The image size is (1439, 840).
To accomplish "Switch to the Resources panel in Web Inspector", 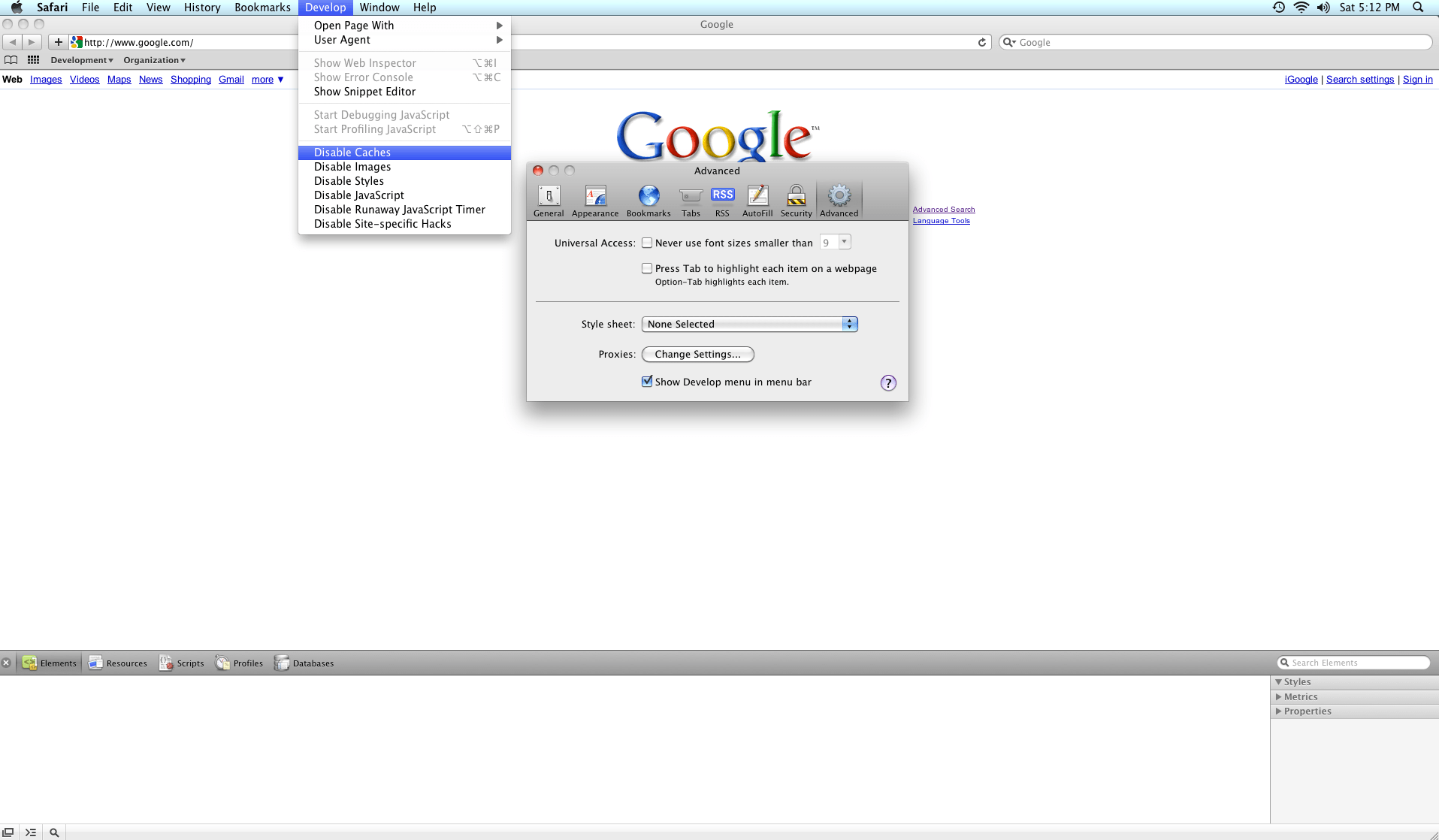I will tap(117, 663).
